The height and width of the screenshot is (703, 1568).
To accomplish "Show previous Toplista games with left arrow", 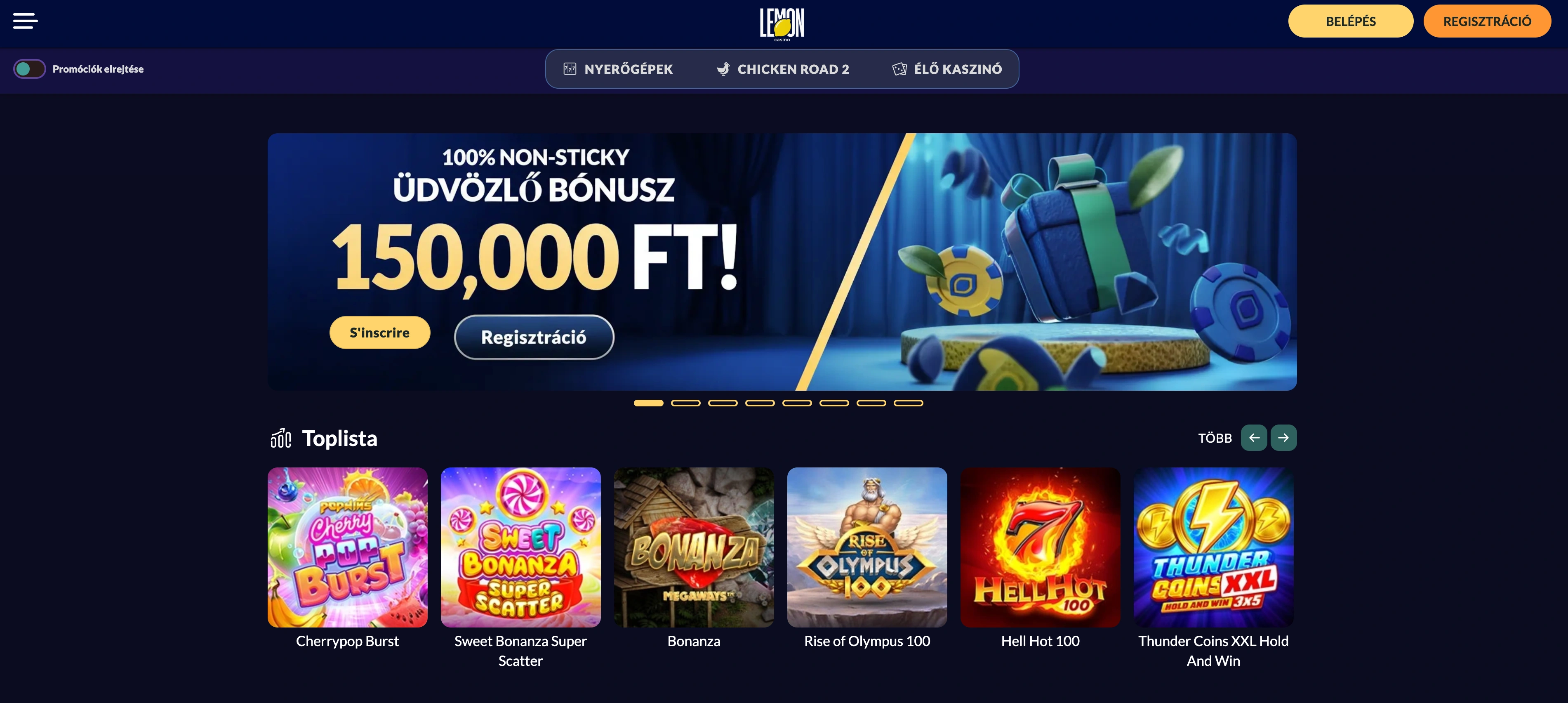I will 1254,438.
